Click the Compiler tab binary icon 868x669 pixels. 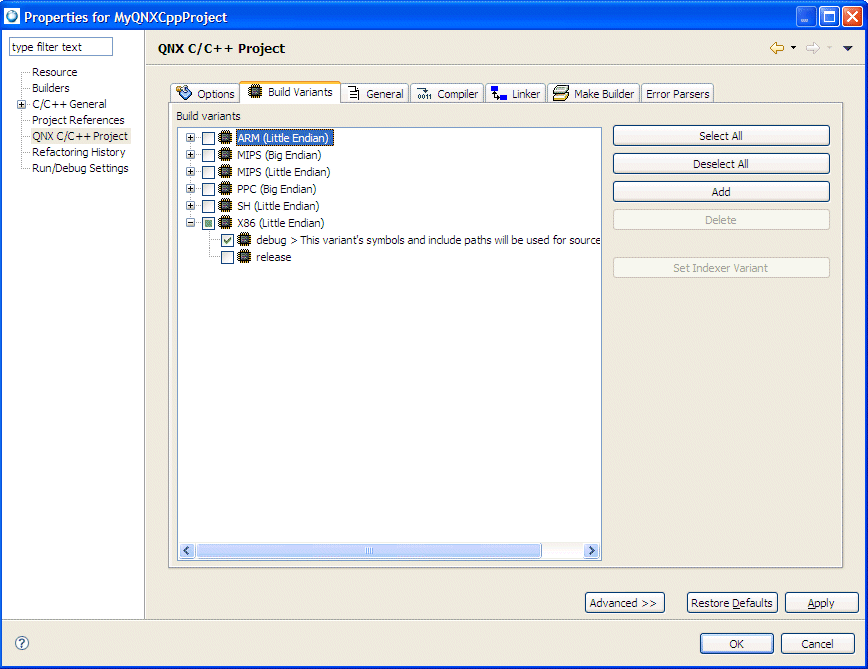point(423,93)
